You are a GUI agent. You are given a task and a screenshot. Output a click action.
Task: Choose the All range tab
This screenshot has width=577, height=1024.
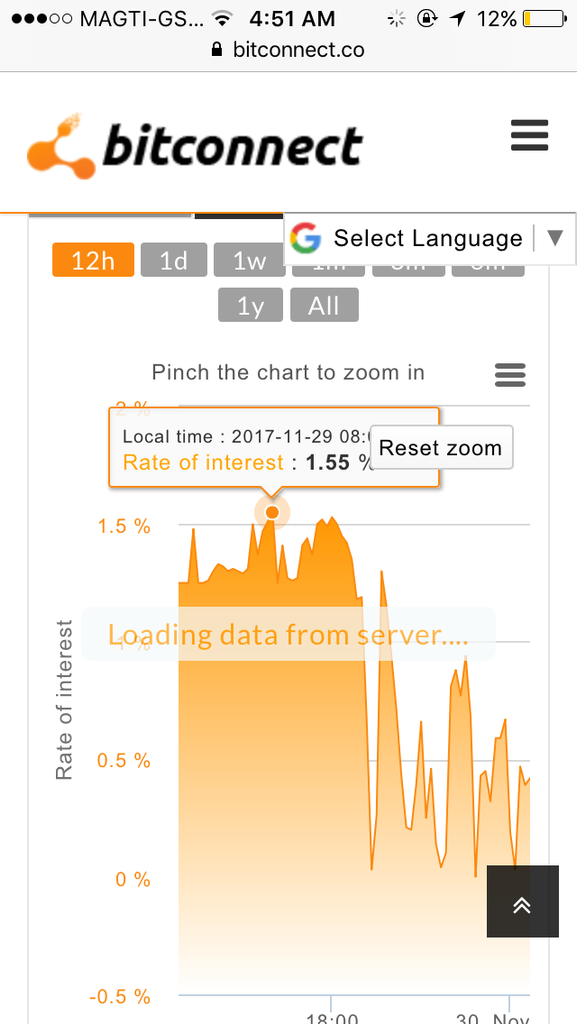[x=324, y=305]
